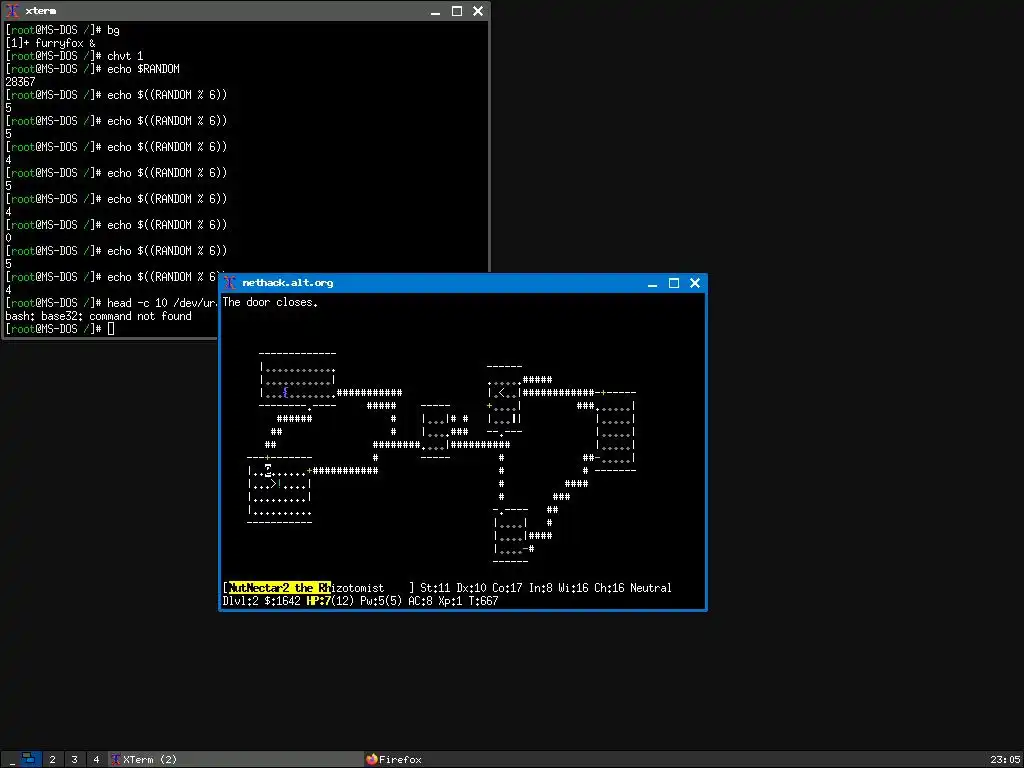Click the 'nethack.alt.org' window title text
1024x768 pixels.
(x=287, y=283)
